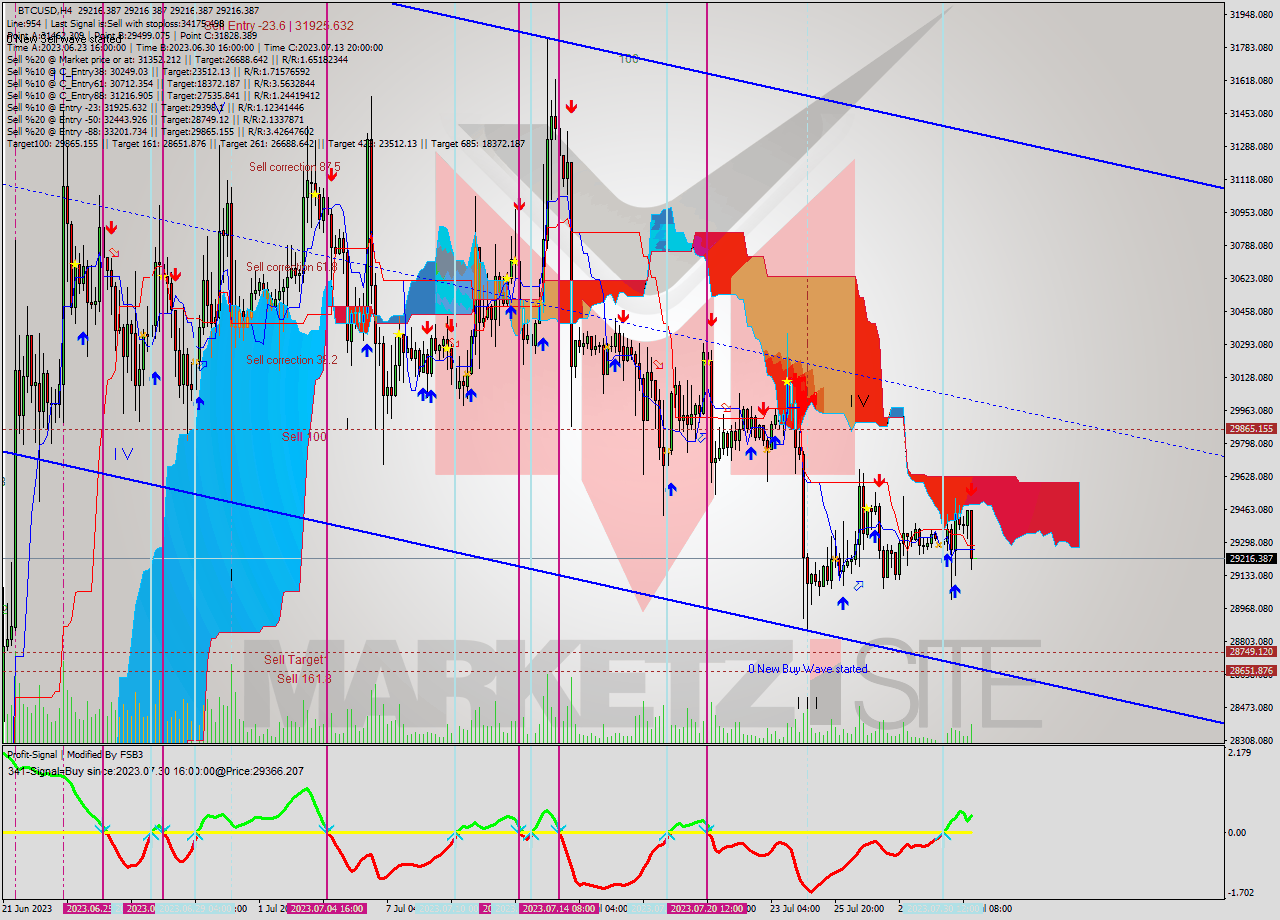Click '0 New Buy Wave started' annotation
Viewport: 1280px width, 920px height.
pos(808,669)
